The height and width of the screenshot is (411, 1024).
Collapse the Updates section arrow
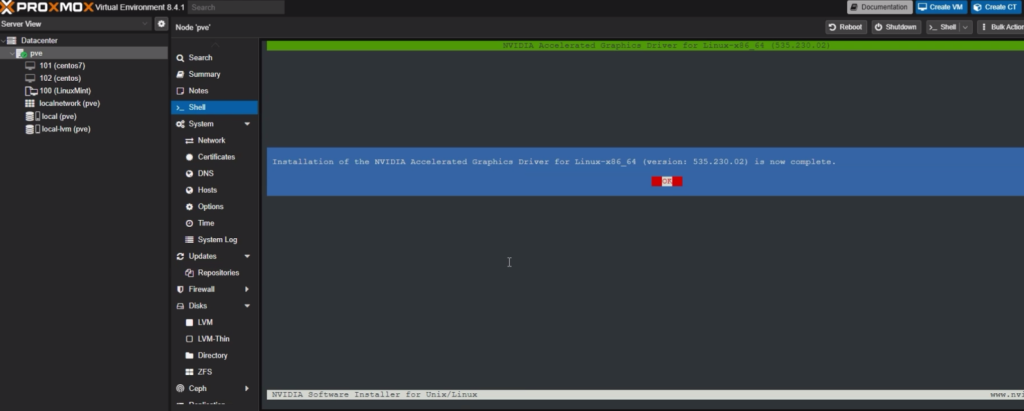[247, 256]
